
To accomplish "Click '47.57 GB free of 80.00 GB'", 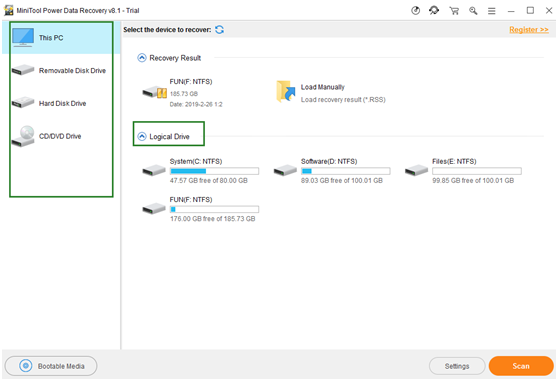I will (209, 181).
